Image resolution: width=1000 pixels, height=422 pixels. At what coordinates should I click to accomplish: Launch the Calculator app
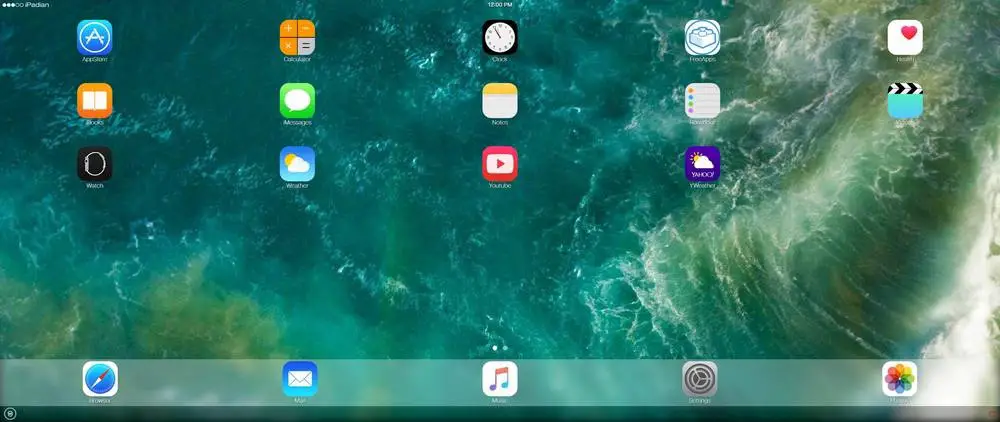click(297, 37)
